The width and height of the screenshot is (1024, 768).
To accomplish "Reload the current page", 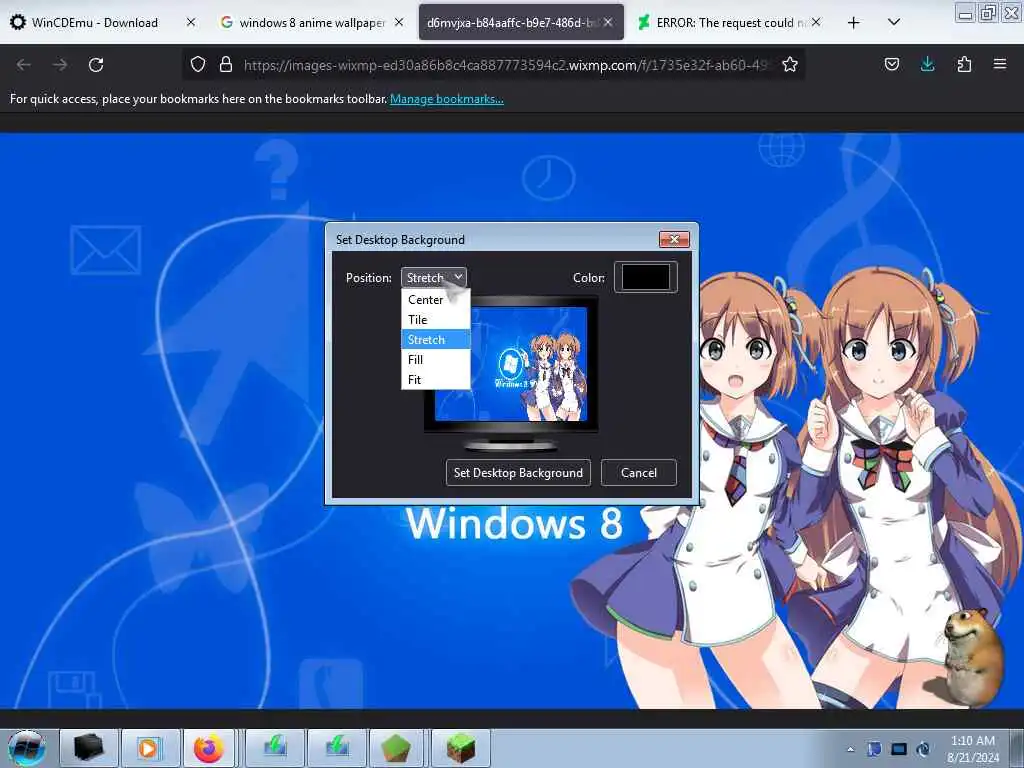I will (x=96, y=65).
